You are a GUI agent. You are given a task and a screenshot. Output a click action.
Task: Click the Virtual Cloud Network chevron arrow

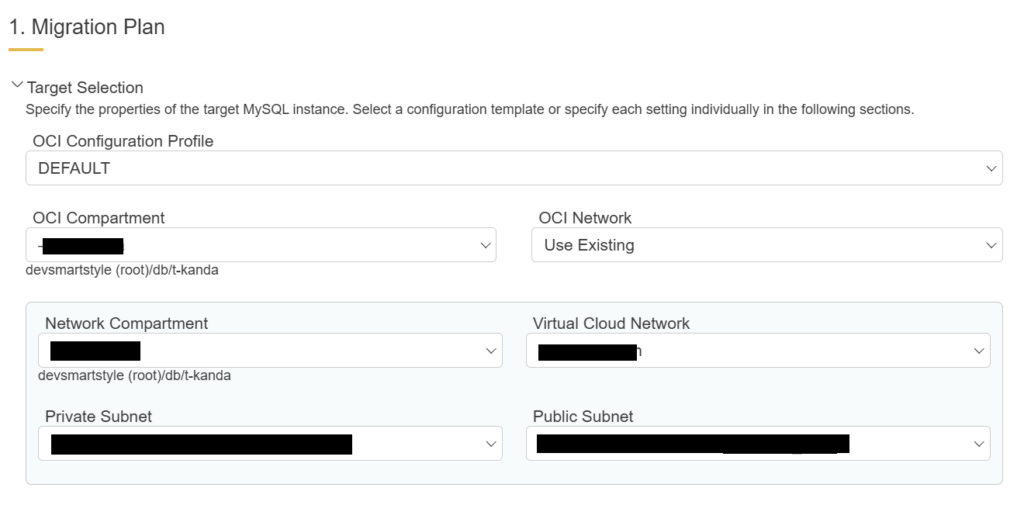pos(979,351)
